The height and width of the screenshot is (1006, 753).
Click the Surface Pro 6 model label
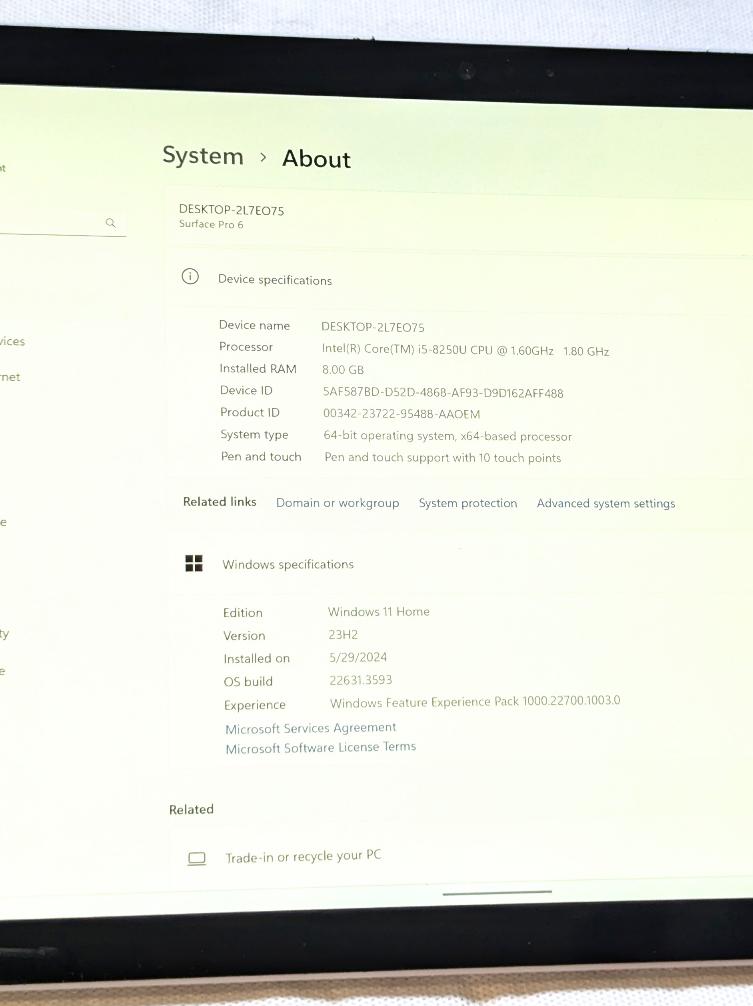point(211,225)
